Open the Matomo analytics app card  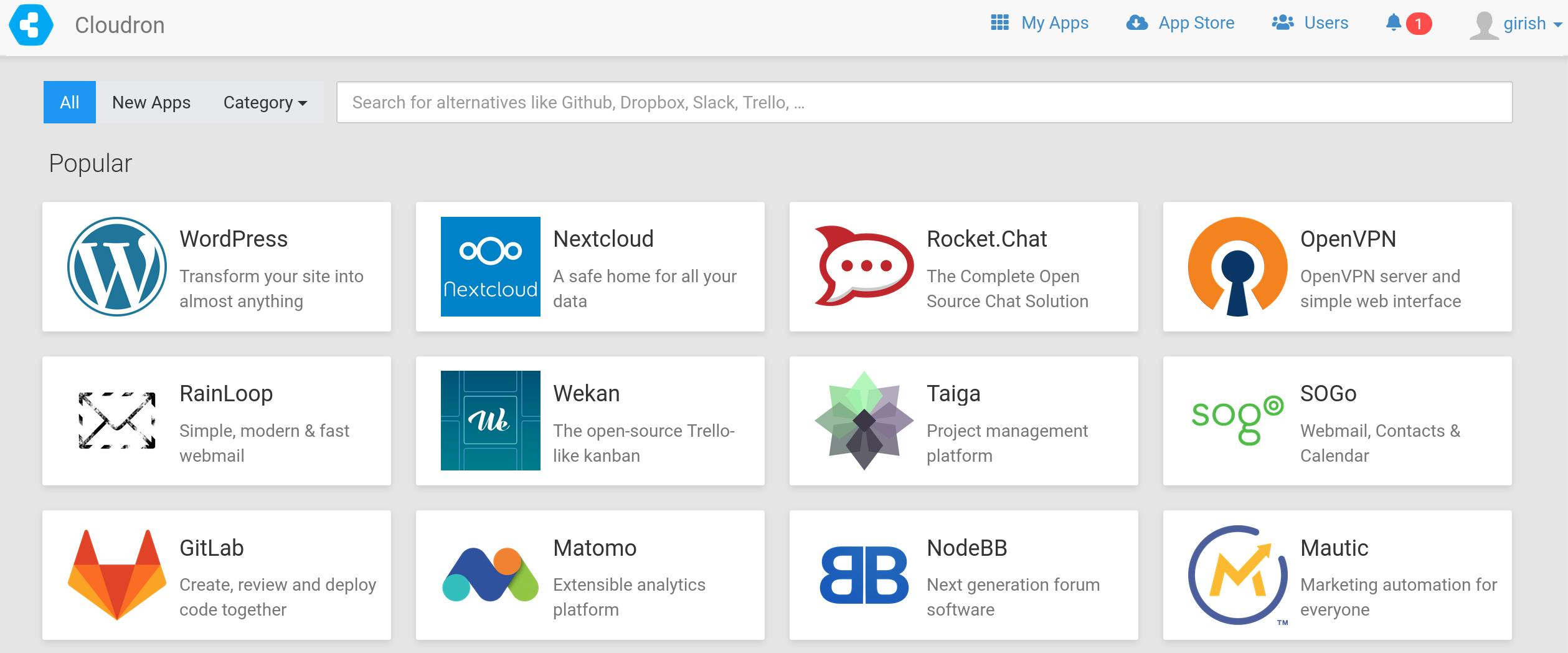click(x=590, y=575)
